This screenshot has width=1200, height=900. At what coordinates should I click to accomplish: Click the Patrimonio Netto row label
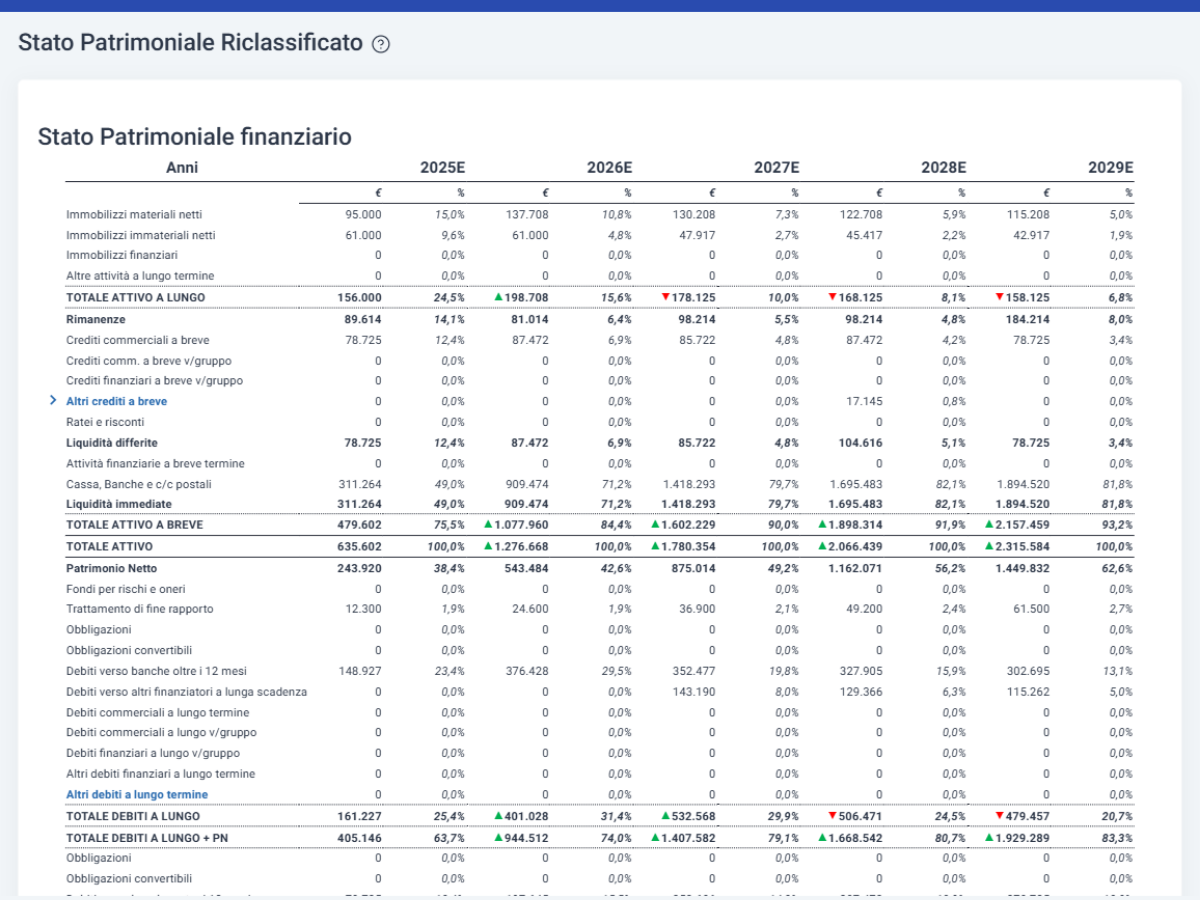[x=112, y=568]
